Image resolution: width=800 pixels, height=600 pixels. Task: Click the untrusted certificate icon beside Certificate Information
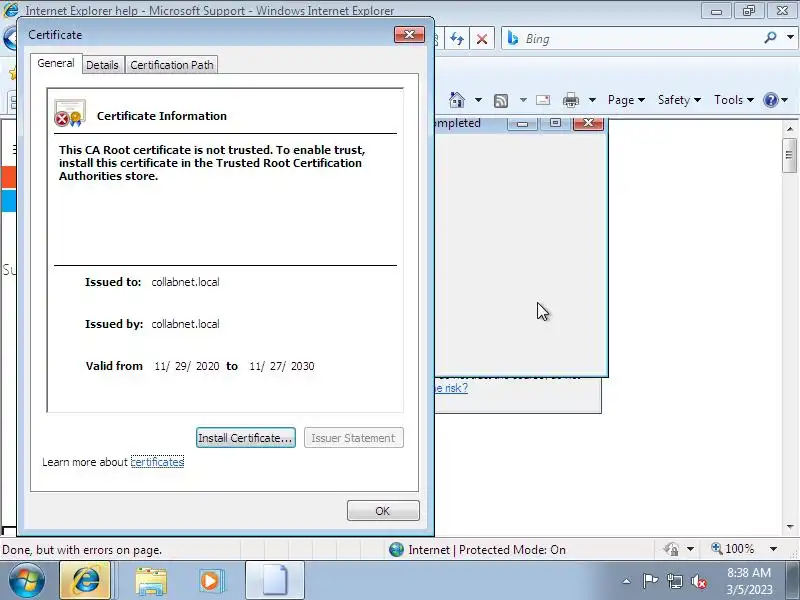pyautogui.click(x=70, y=113)
